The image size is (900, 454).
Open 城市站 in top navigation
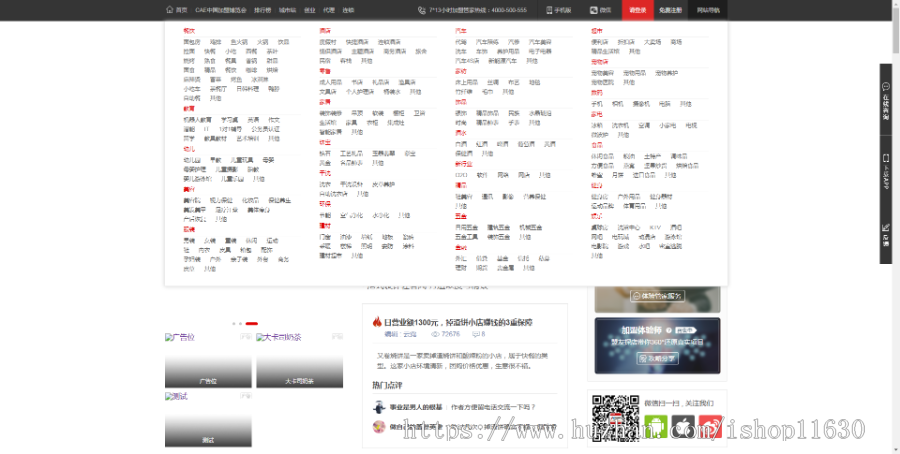pos(288,10)
